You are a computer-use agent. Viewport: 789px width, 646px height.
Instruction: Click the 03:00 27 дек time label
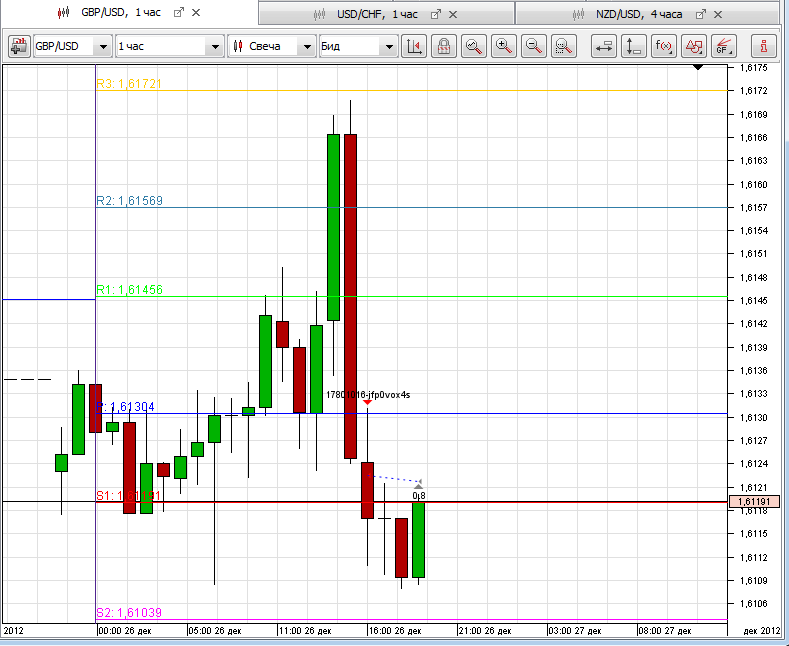click(575, 631)
